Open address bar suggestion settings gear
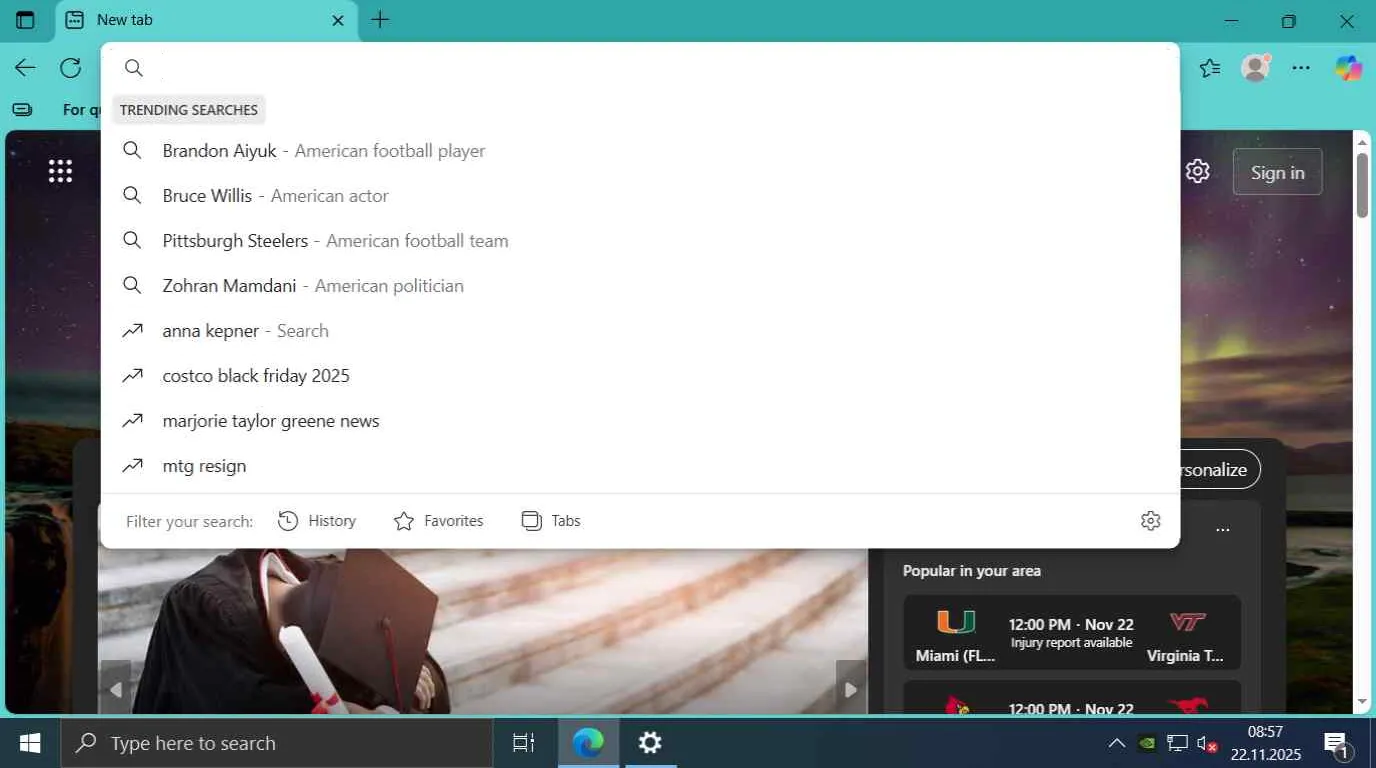Viewport: 1376px width, 768px height. 1150,521
